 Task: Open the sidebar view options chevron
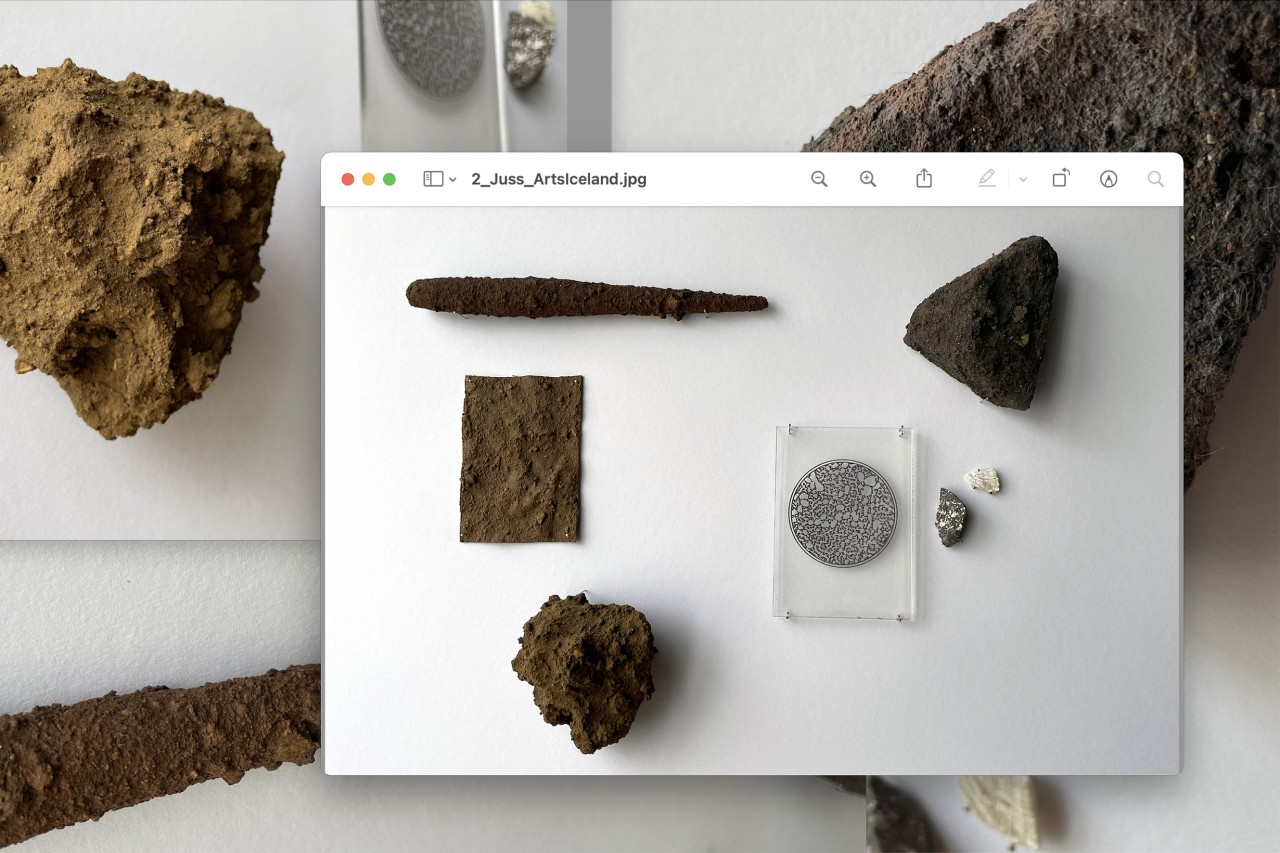point(453,180)
